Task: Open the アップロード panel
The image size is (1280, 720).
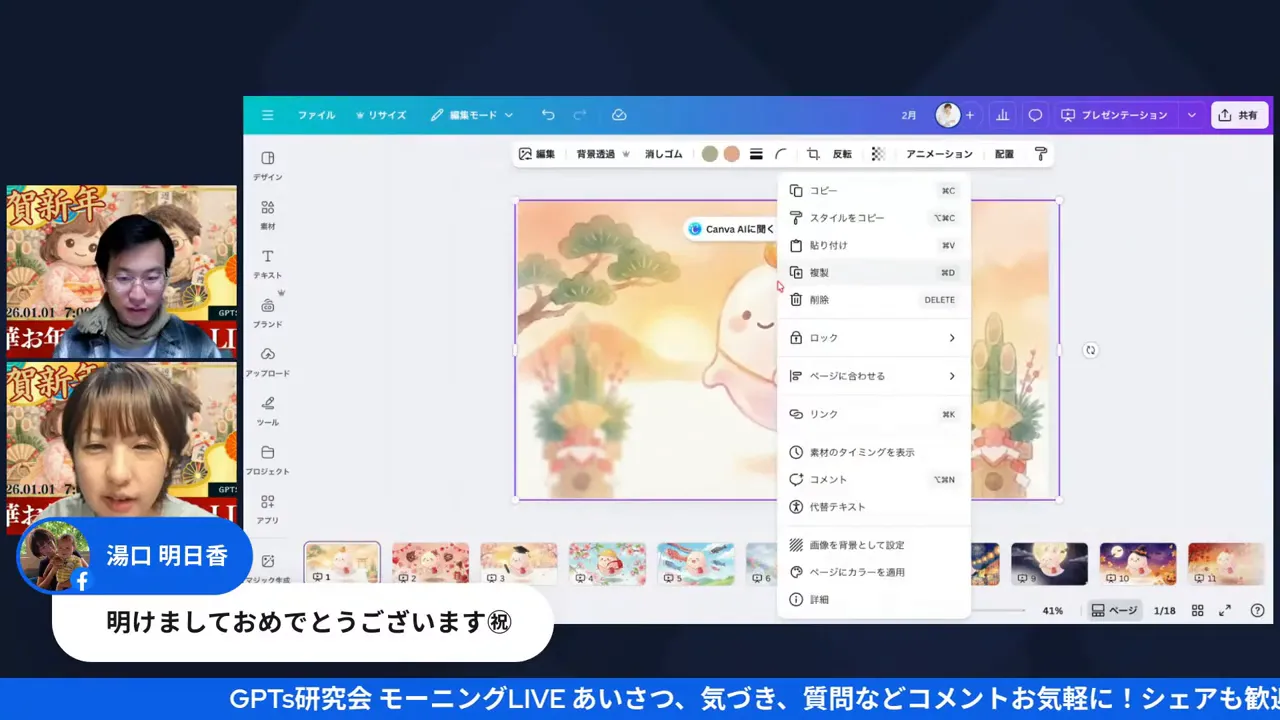Action: (x=267, y=360)
